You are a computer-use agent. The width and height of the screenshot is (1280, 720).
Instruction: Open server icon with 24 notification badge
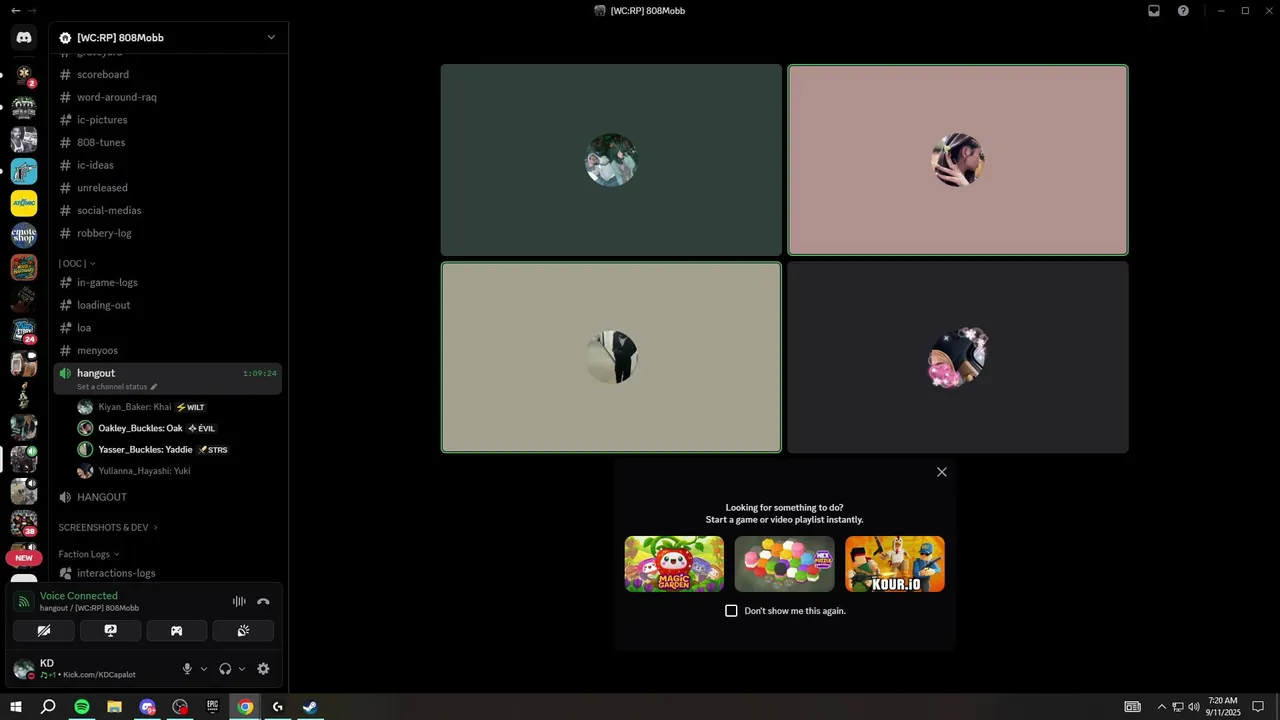point(24,331)
